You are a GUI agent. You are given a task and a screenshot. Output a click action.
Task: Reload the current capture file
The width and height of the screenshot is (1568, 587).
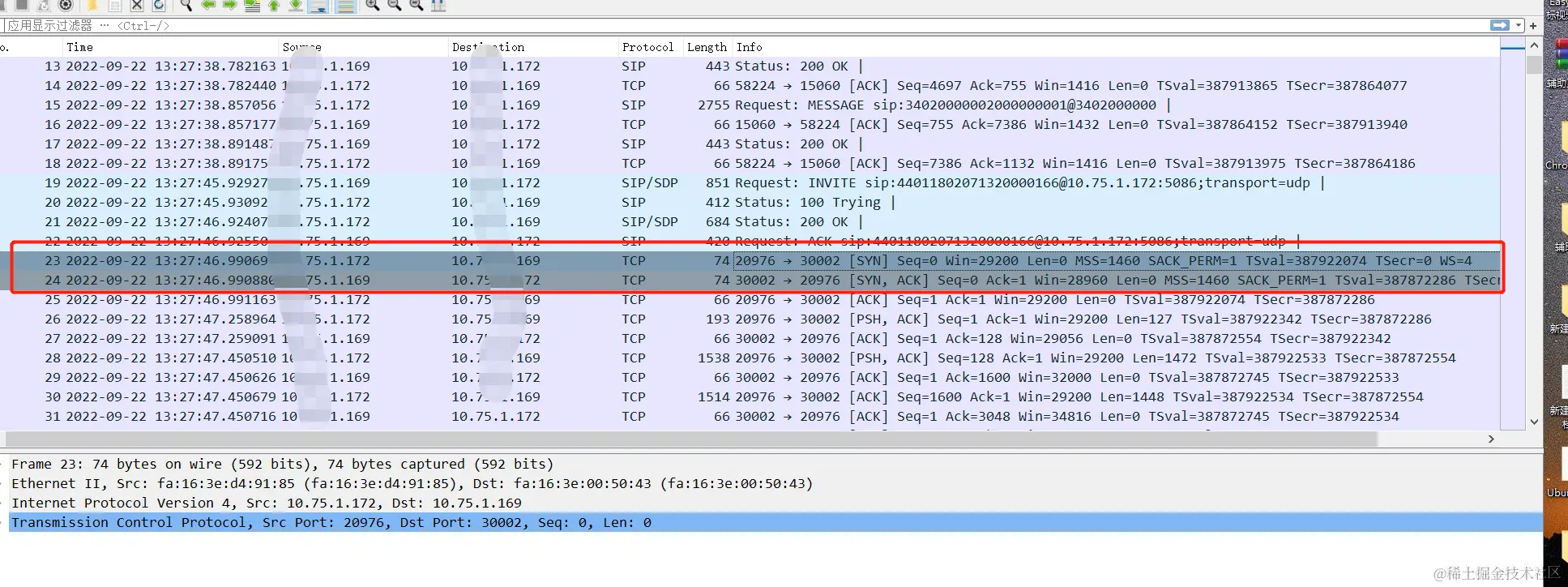(x=159, y=5)
